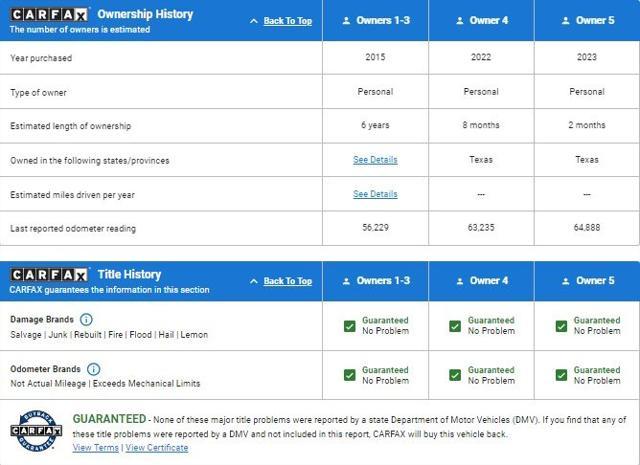Click the Owners 1-3 person icon in Ownership History
The width and height of the screenshot is (640, 465).
pyautogui.click(x=346, y=20)
